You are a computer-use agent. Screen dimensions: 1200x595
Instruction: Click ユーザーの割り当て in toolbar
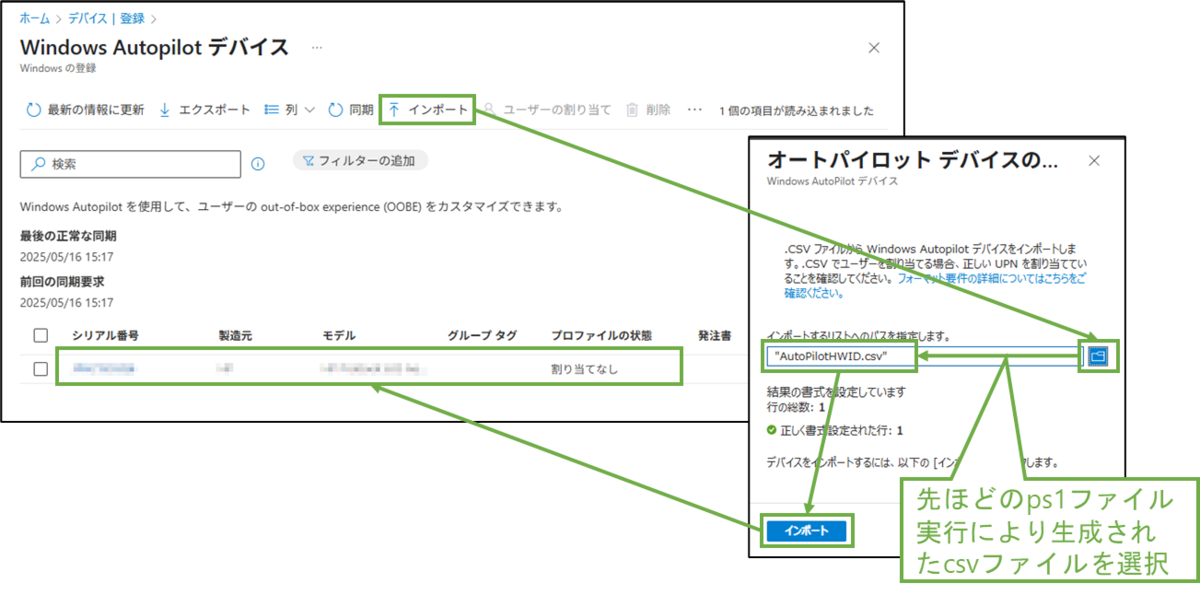click(547, 110)
